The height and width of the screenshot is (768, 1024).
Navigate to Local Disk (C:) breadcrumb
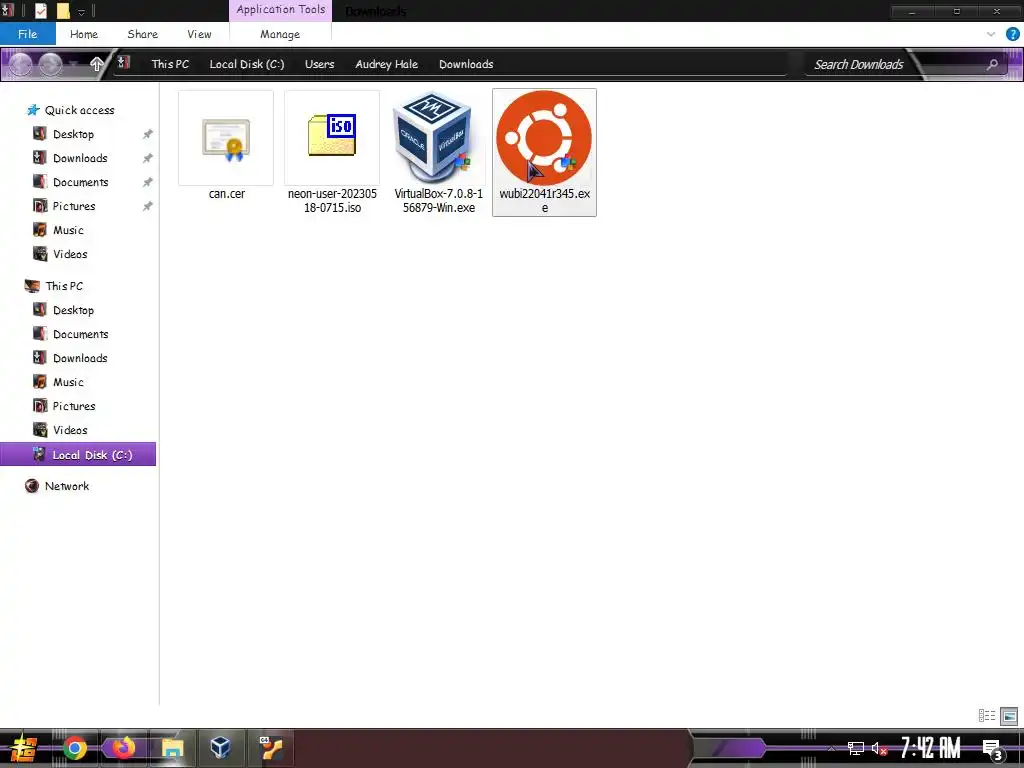pos(247,64)
